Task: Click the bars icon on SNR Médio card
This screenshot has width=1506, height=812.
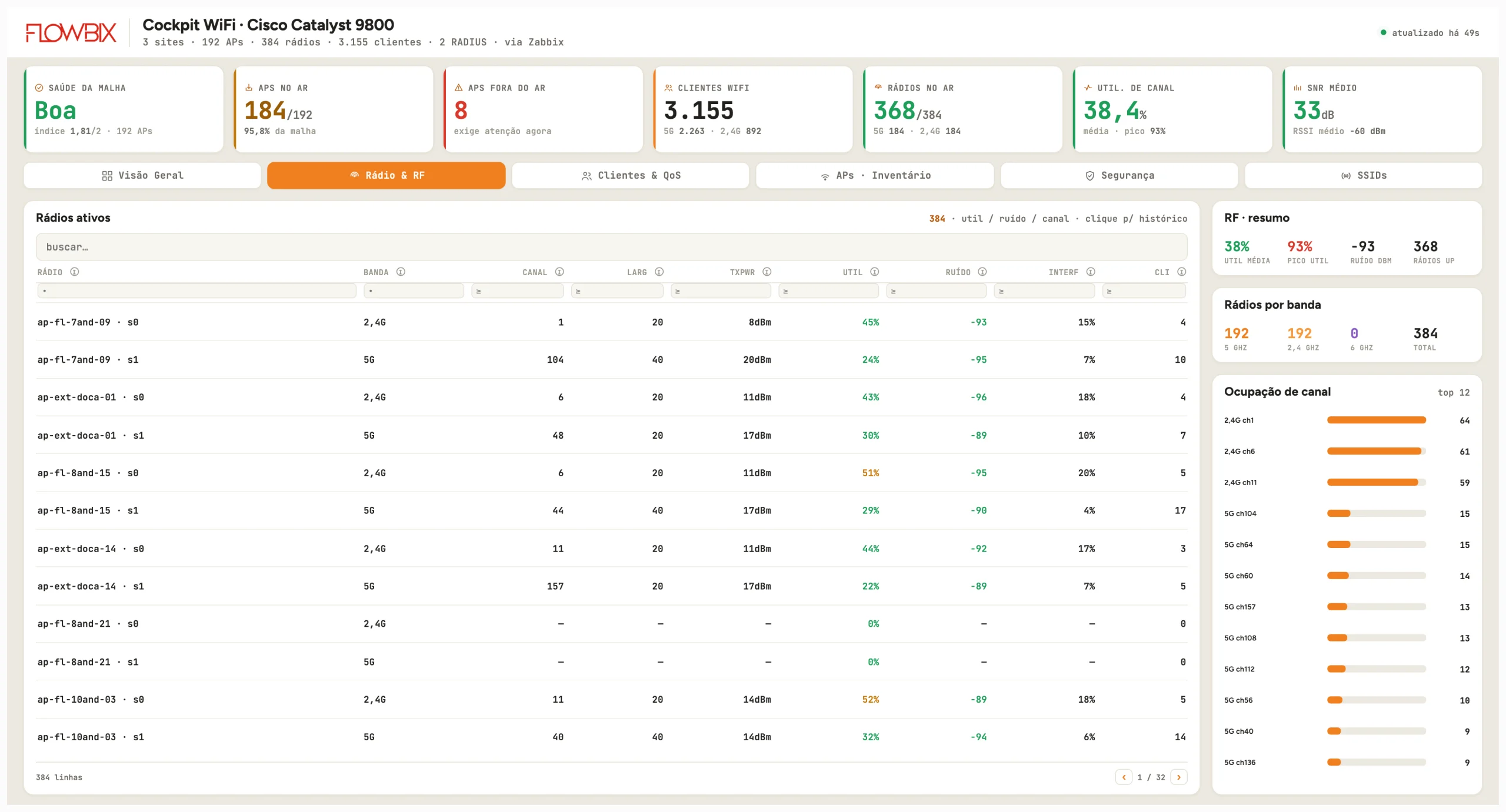Action: pos(1297,88)
